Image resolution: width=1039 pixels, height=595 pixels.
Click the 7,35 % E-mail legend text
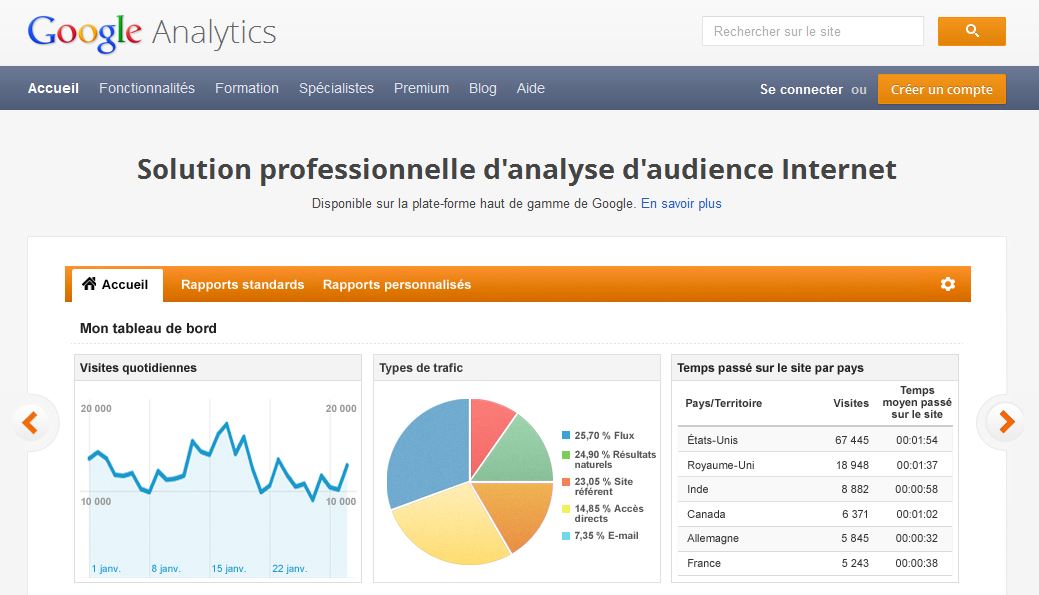606,535
